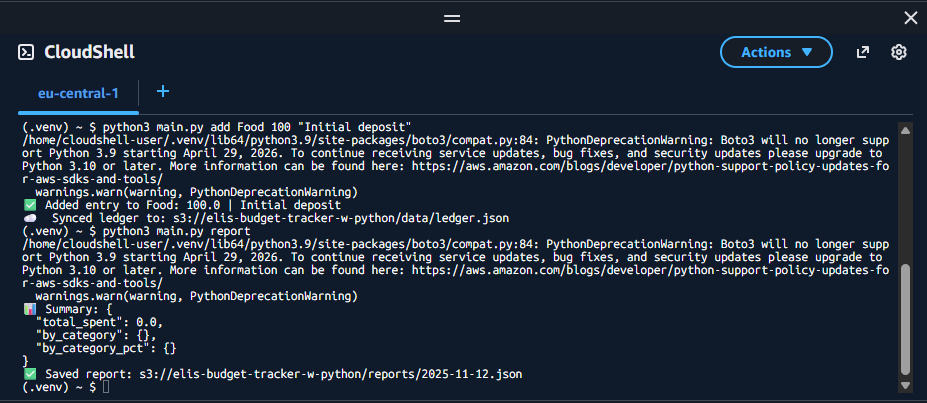Click the green checkmark beside Saved report
Viewport: 927px width, 403px height.
point(29,373)
